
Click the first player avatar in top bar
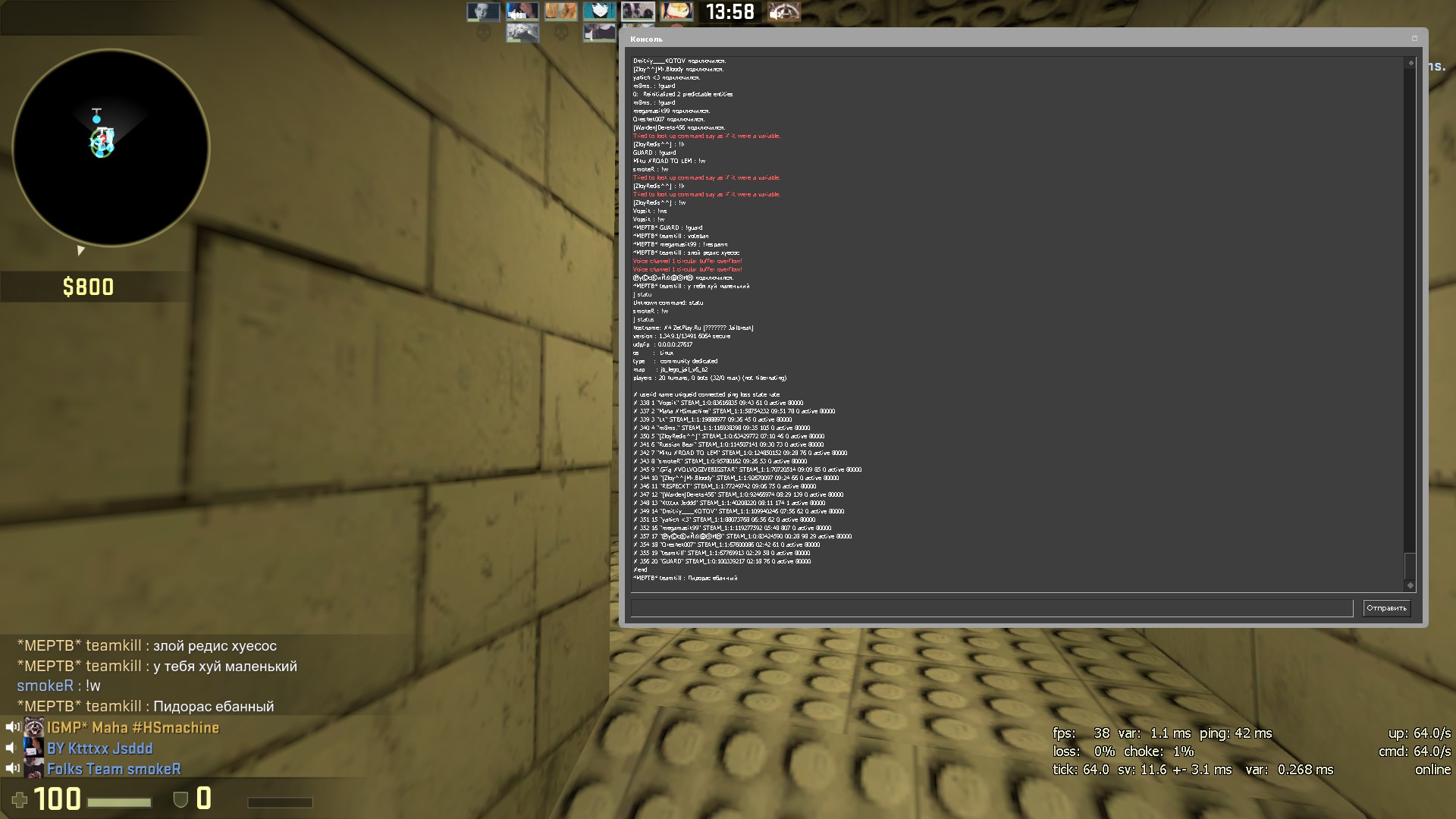pos(483,11)
